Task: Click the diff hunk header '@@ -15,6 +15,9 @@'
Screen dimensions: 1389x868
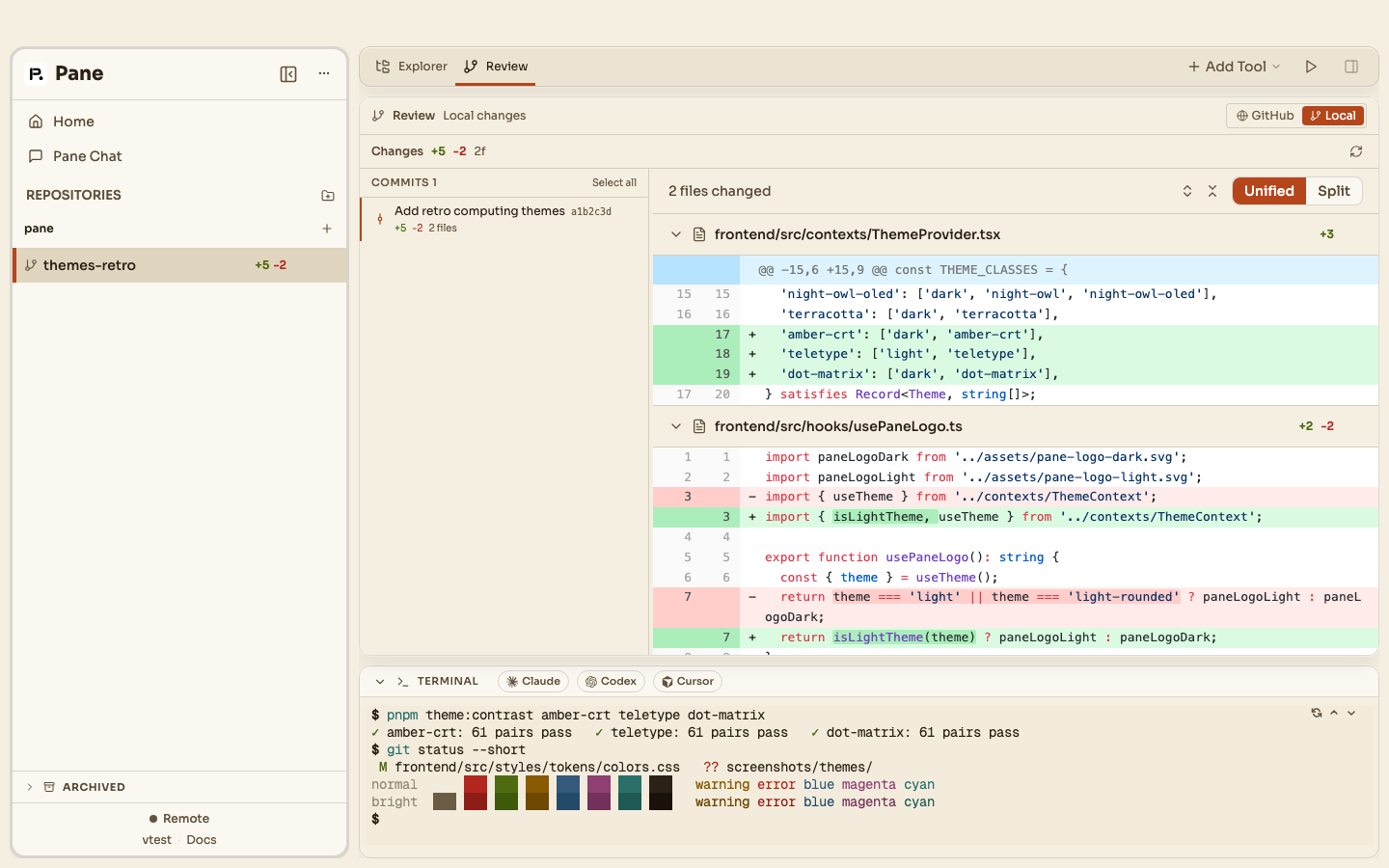Action: tap(1015, 270)
